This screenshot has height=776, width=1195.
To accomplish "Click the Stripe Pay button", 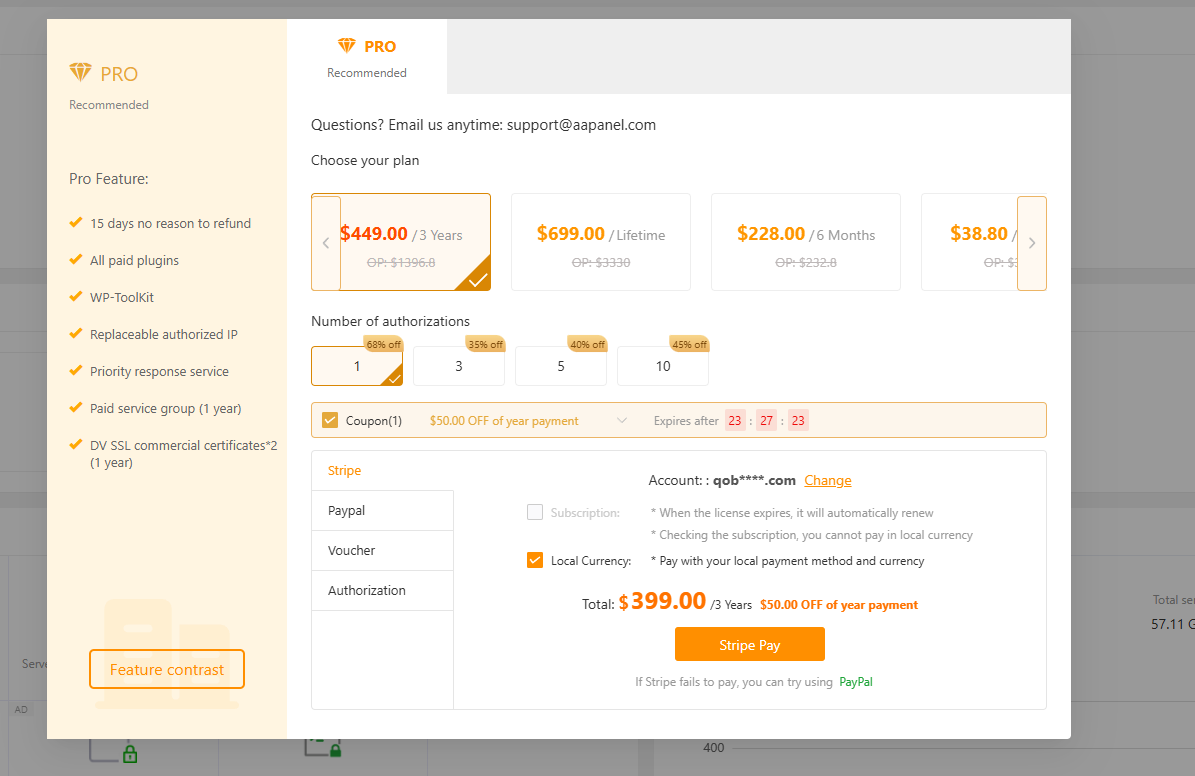I will (x=750, y=644).
